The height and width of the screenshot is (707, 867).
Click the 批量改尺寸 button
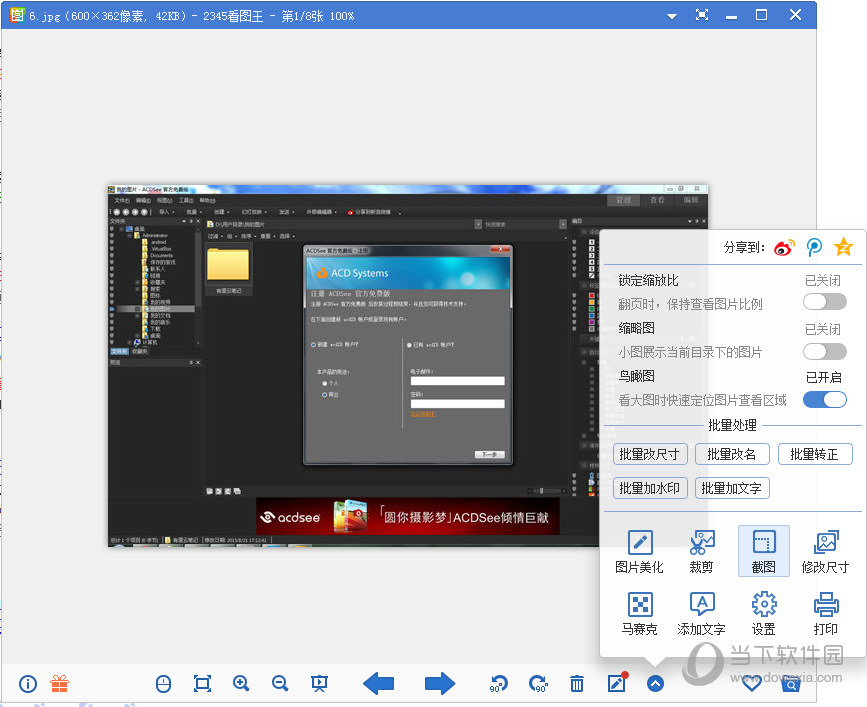tap(649, 454)
